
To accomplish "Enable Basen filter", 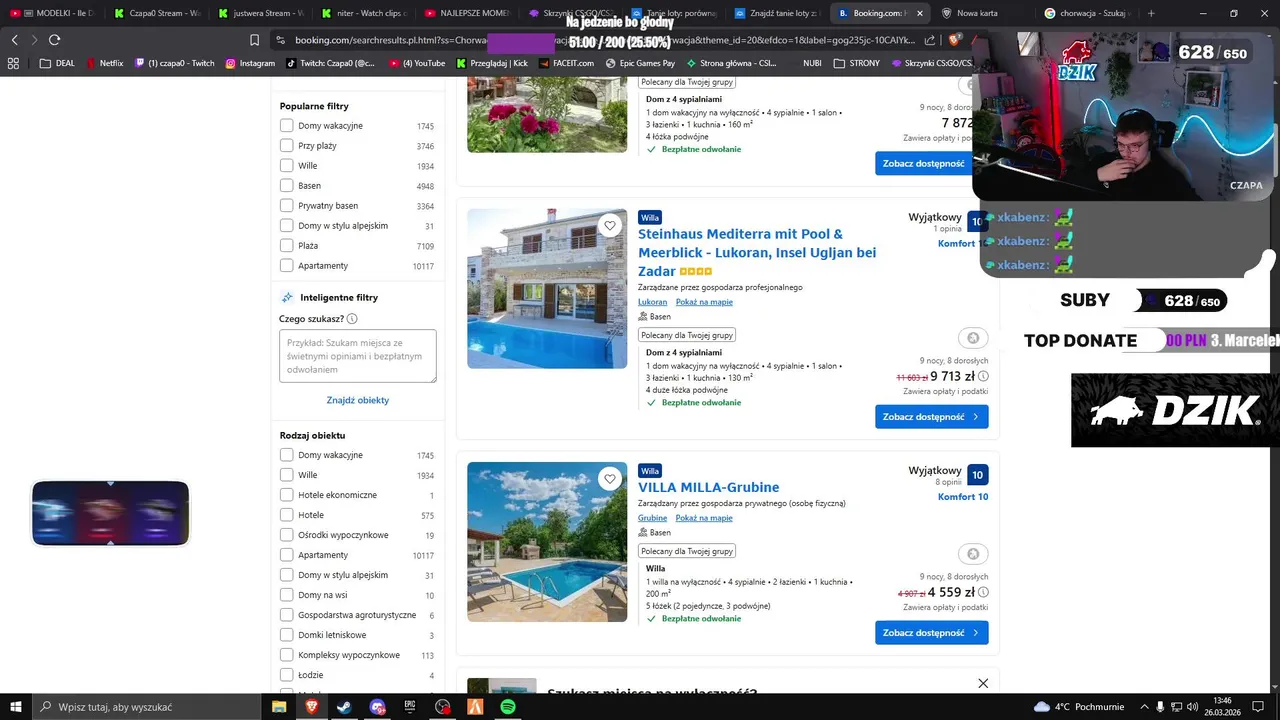I will (x=287, y=186).
